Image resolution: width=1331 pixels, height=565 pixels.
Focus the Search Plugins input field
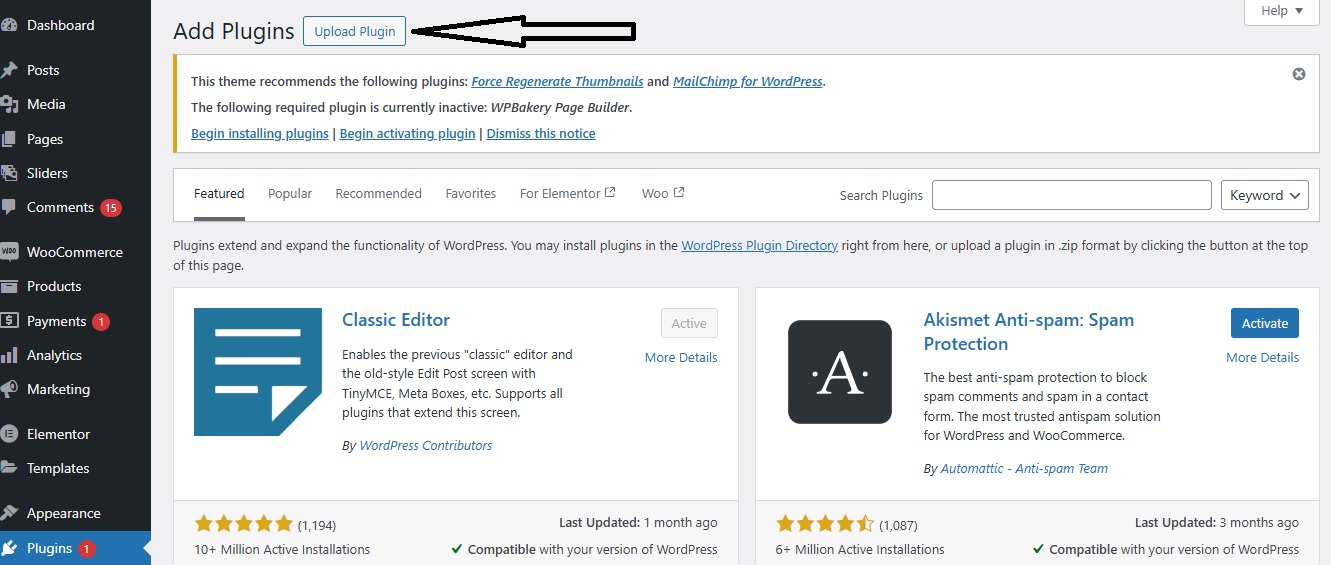click(1072, 195)
